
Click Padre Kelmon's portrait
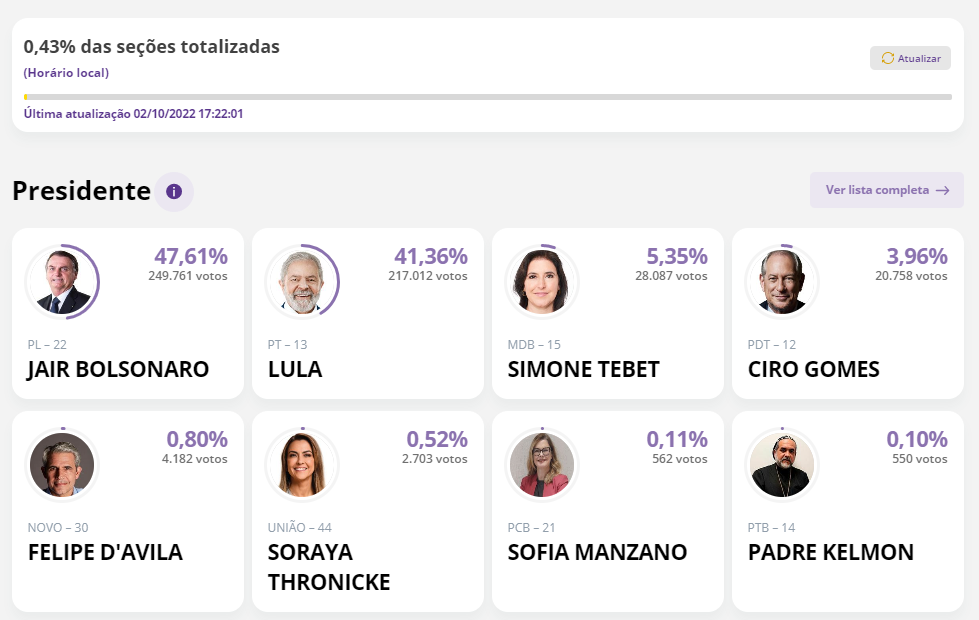pos(782,465)
